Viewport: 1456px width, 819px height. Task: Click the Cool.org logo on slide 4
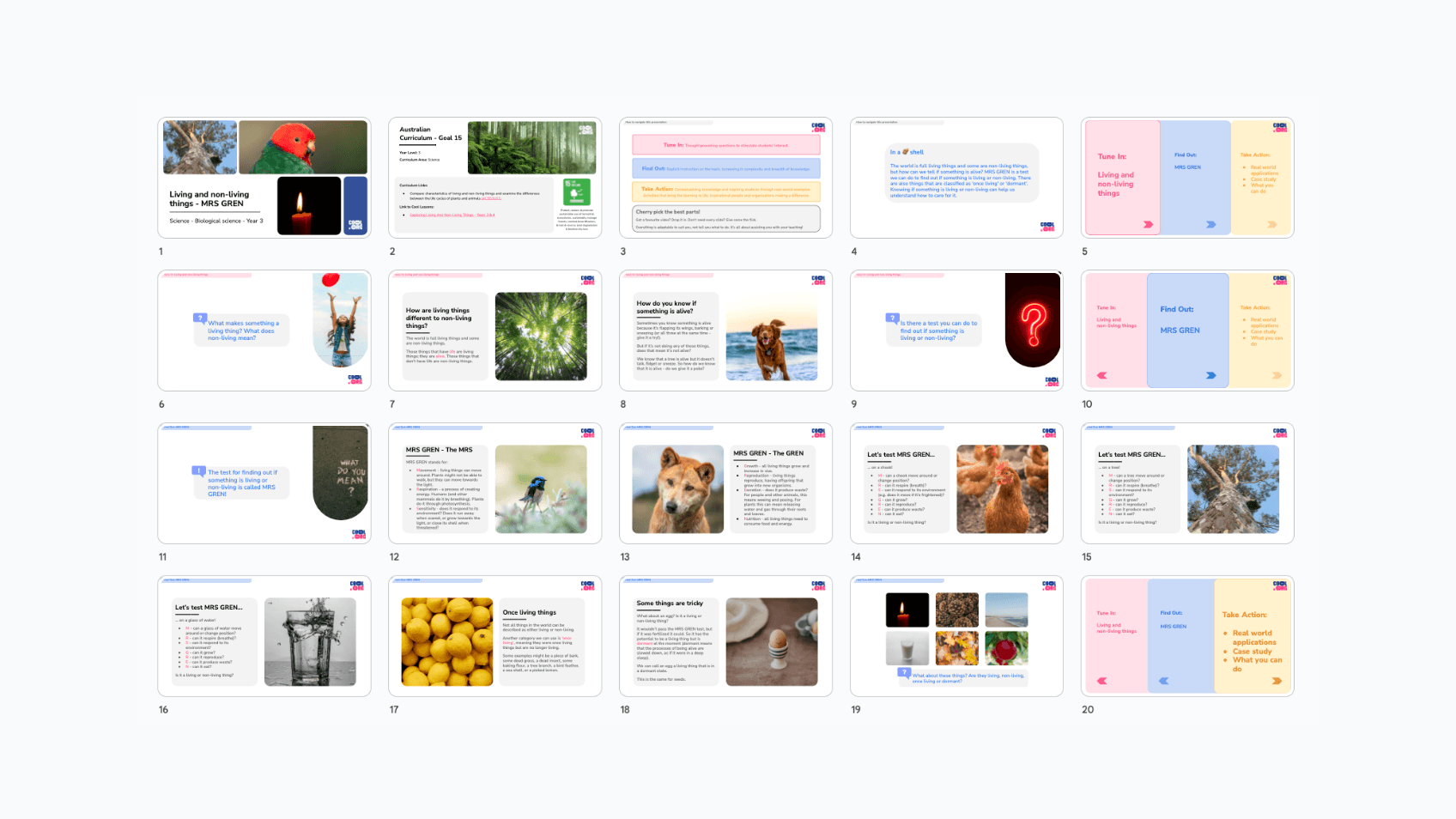(1047, 227)
